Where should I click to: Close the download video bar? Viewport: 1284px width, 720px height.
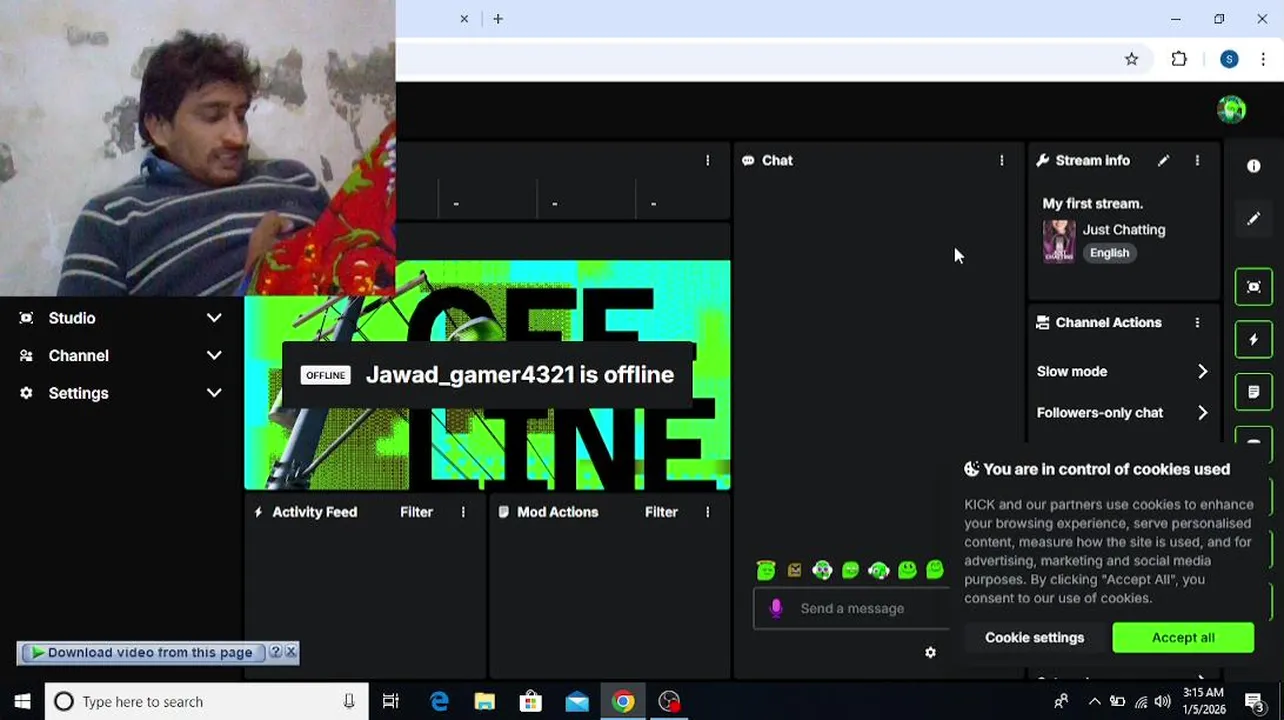291,652
